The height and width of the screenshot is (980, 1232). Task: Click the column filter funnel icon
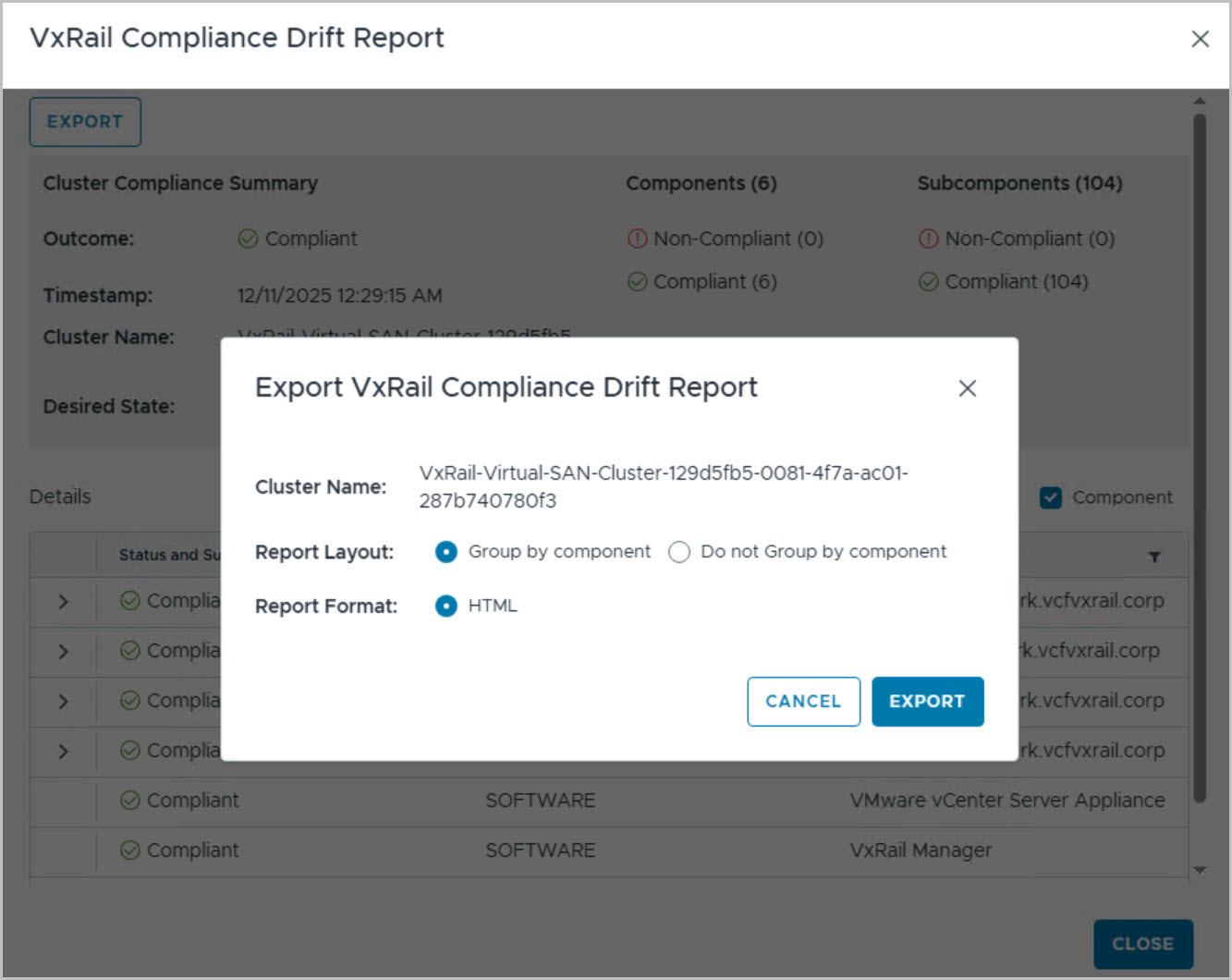click(1153, 557)
